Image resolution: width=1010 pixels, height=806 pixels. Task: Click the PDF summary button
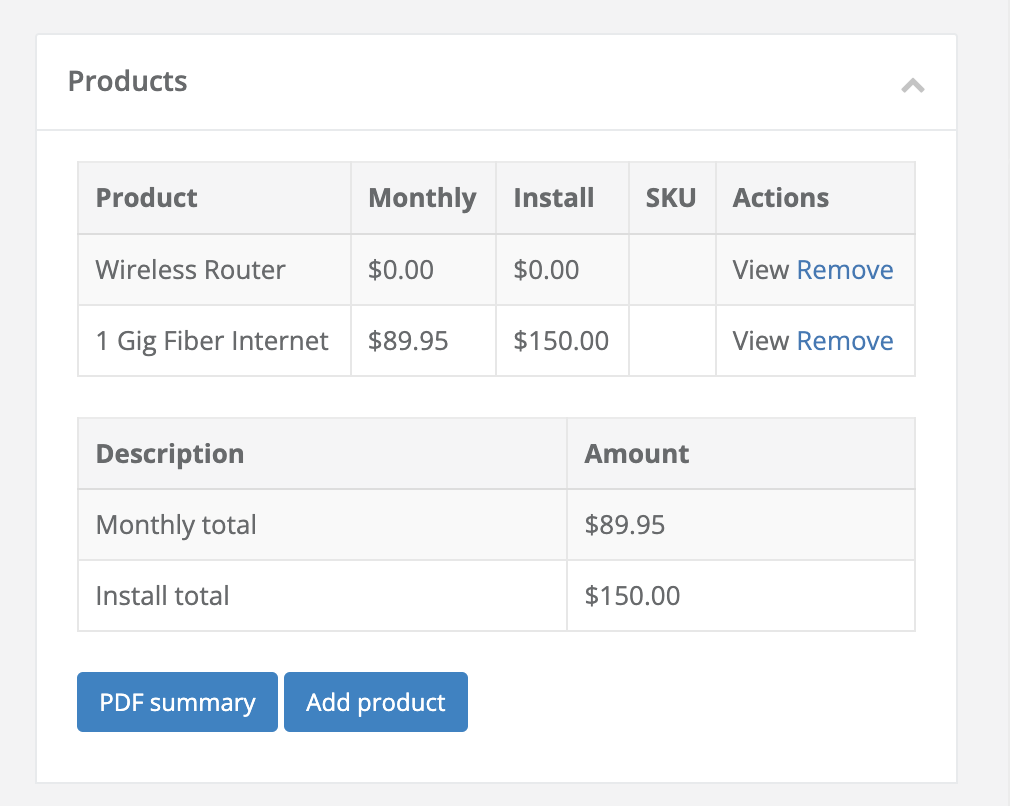point(177,702)
